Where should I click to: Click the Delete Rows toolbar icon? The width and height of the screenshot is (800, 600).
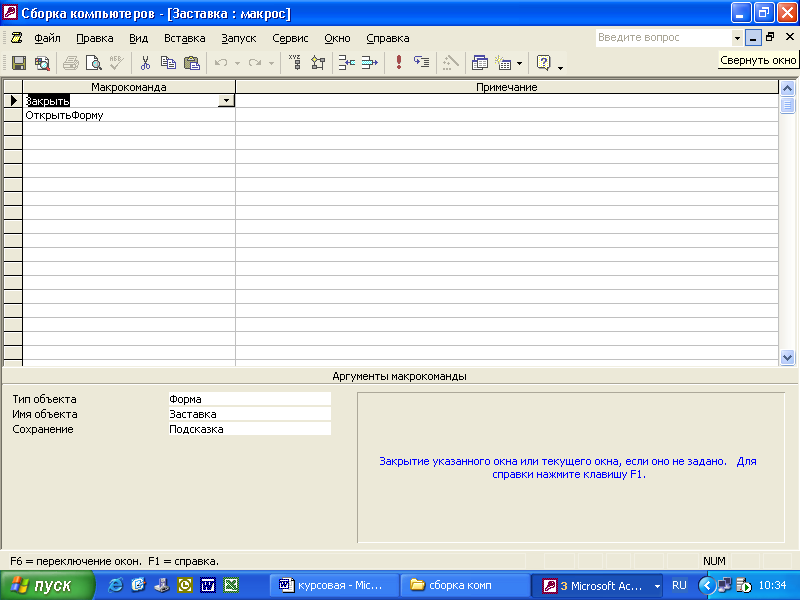(x=370, y=63)
